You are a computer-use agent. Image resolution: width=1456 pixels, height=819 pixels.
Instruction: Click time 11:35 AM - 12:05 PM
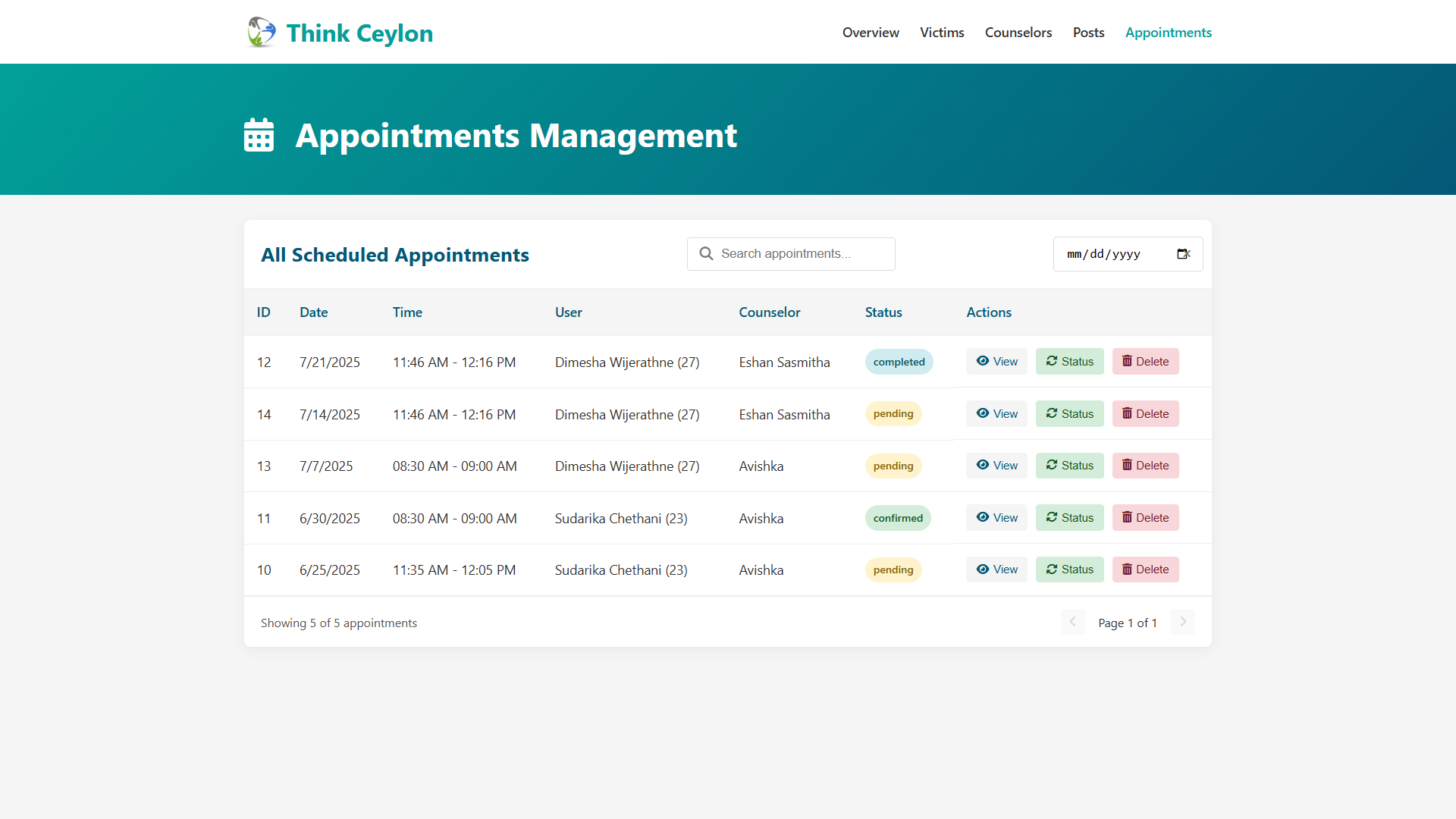[454, 570]
